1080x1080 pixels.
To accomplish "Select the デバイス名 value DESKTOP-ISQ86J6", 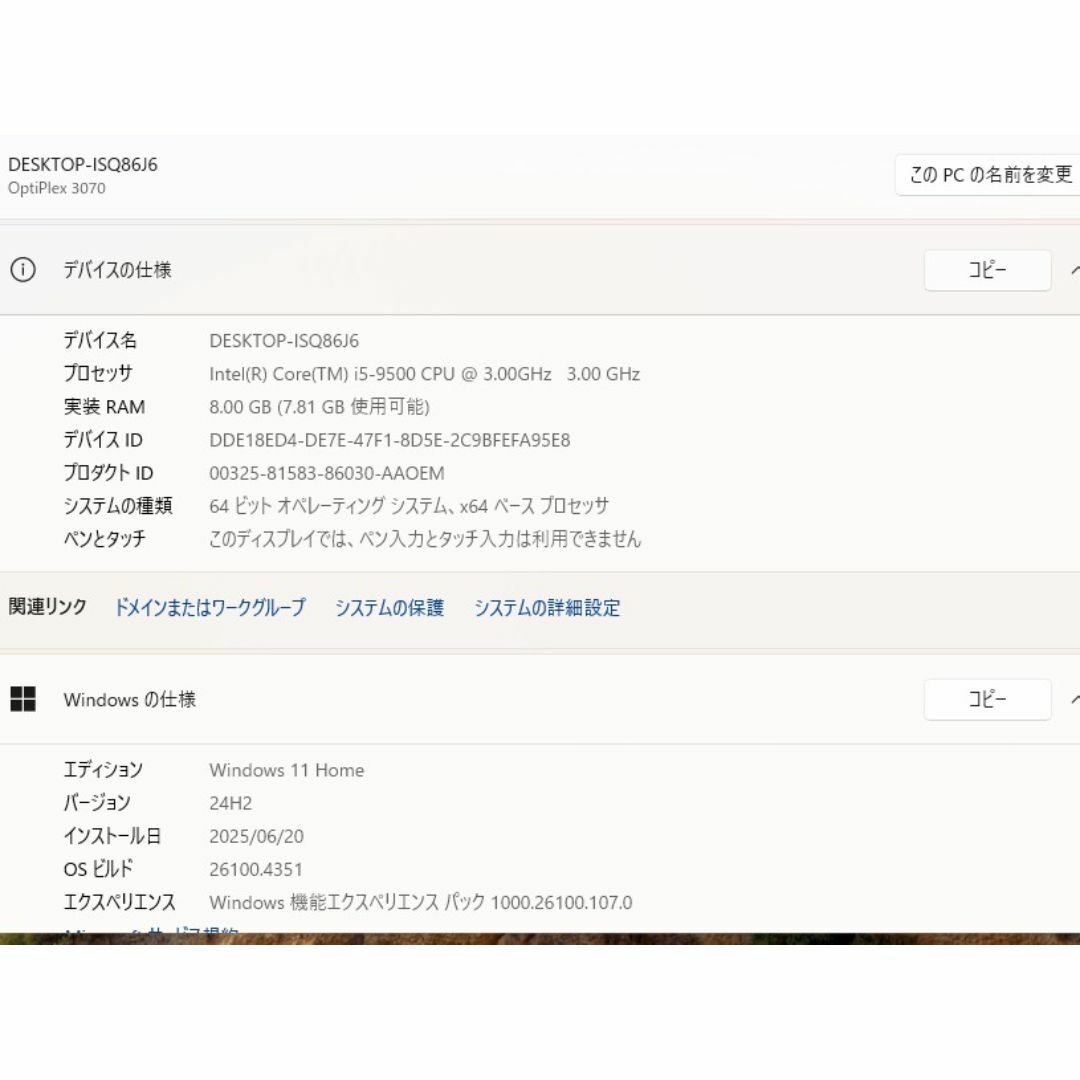I will pos(284,341).
